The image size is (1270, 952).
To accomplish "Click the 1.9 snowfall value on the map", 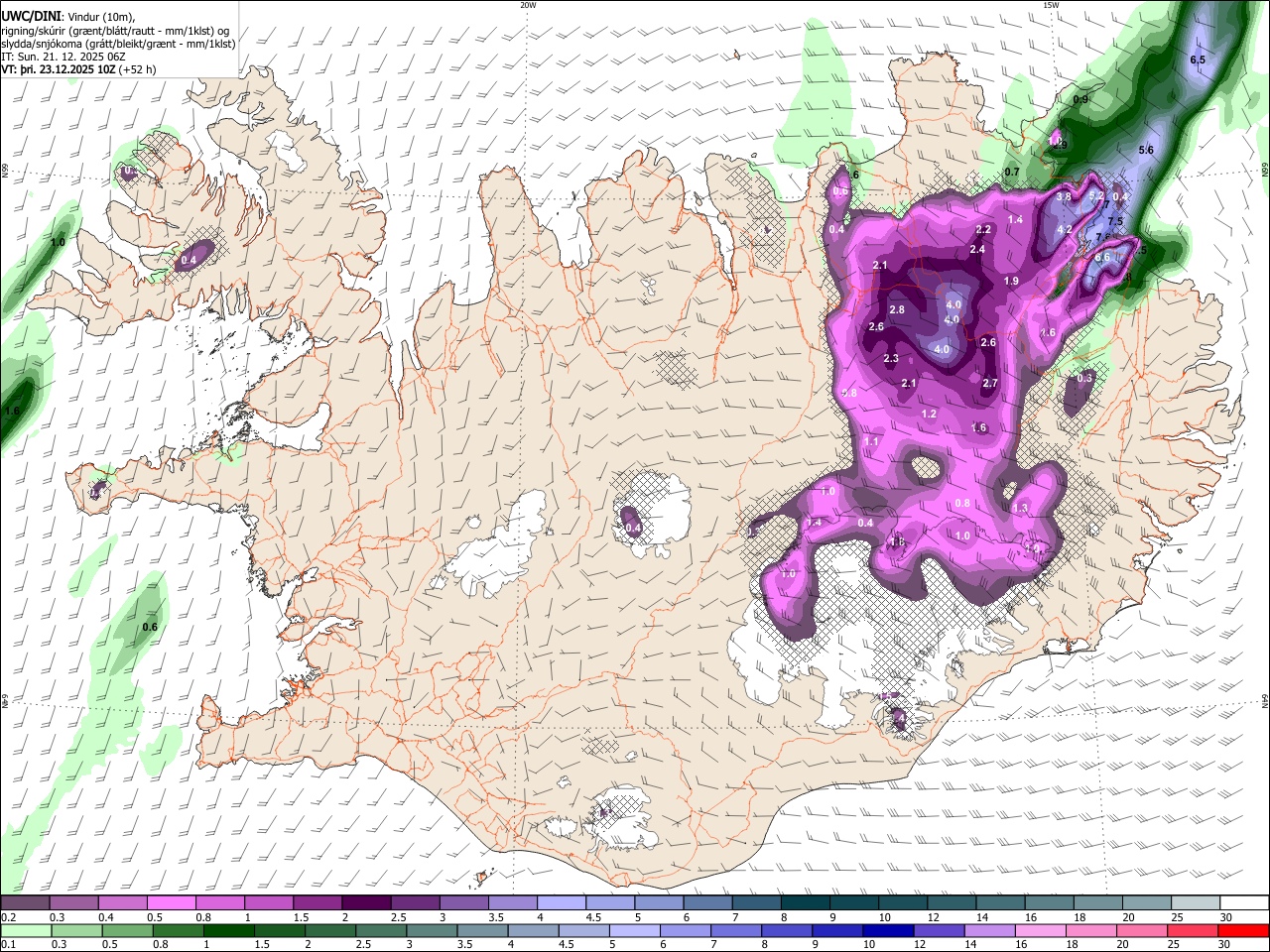I will point(1011,281).
